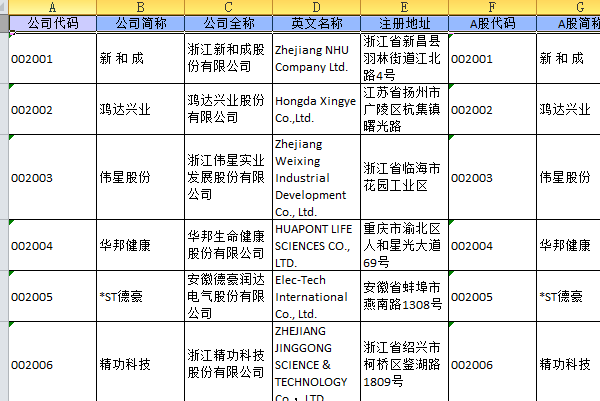Select cell 安徽德豪润达电气股份有限公司
Image resolution: width=600 pixels, height=401 pixels.
pos(228,296)
